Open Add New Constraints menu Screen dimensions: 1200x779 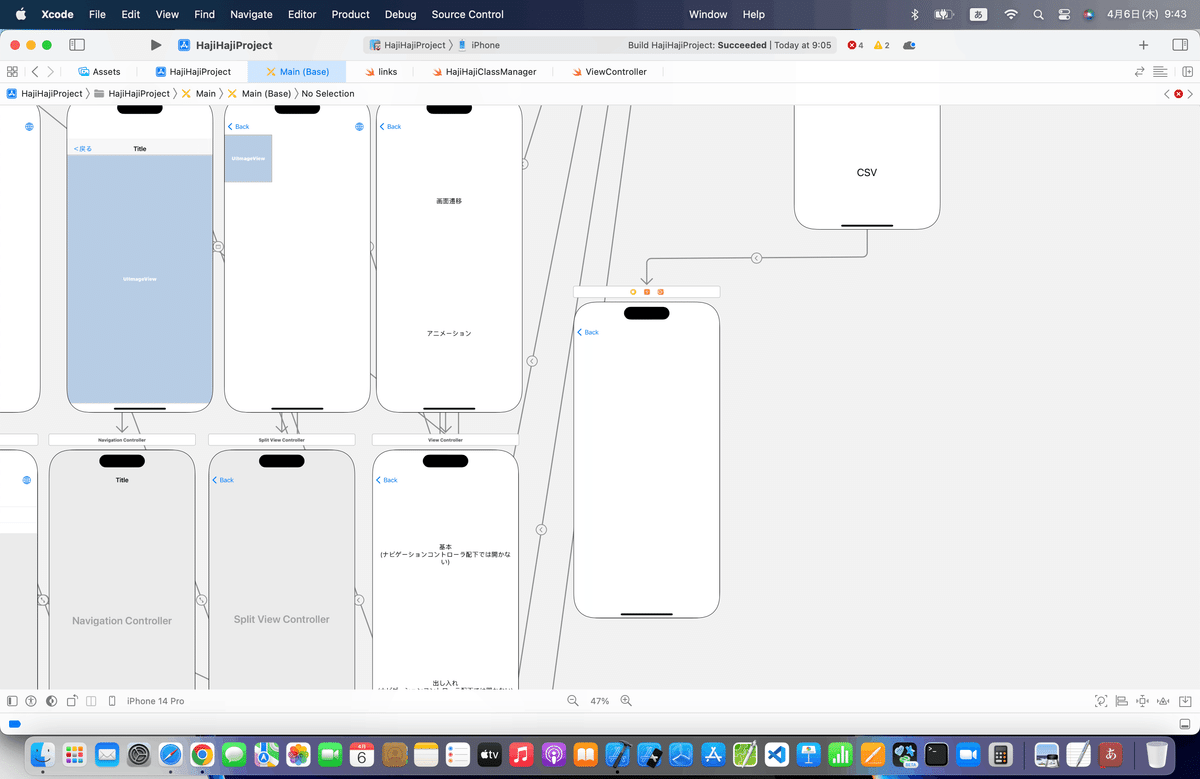tap(1143, 701)
